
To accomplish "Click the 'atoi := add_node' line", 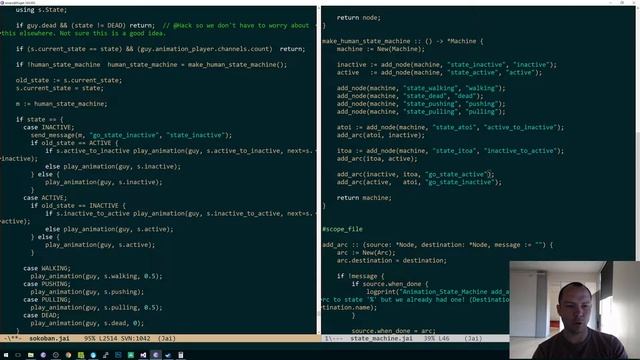I will click(450, 127).
